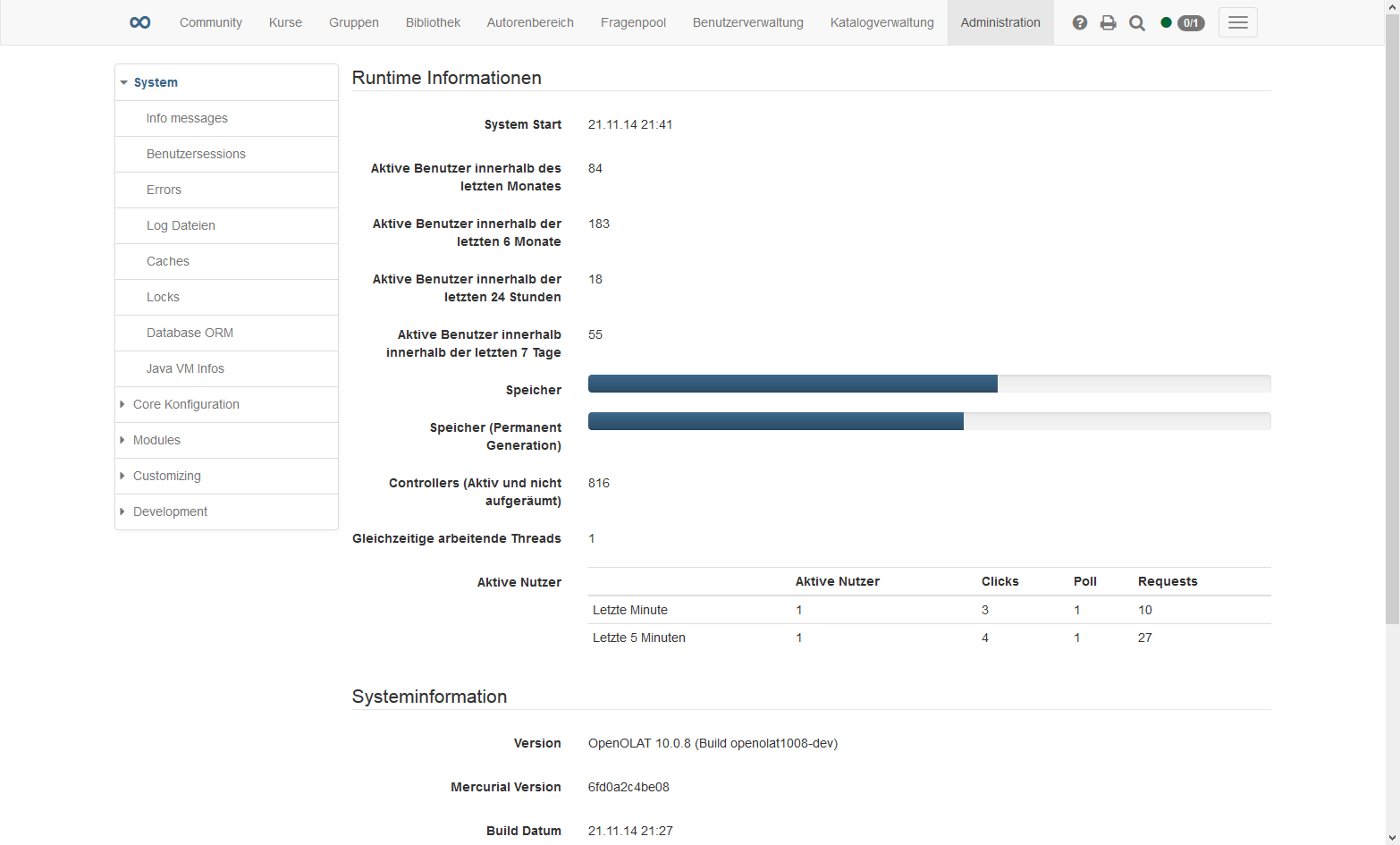Click the version text OpenOLAT 10.0.8
This screenshot has height=845, width=1400.
[713, 743]
